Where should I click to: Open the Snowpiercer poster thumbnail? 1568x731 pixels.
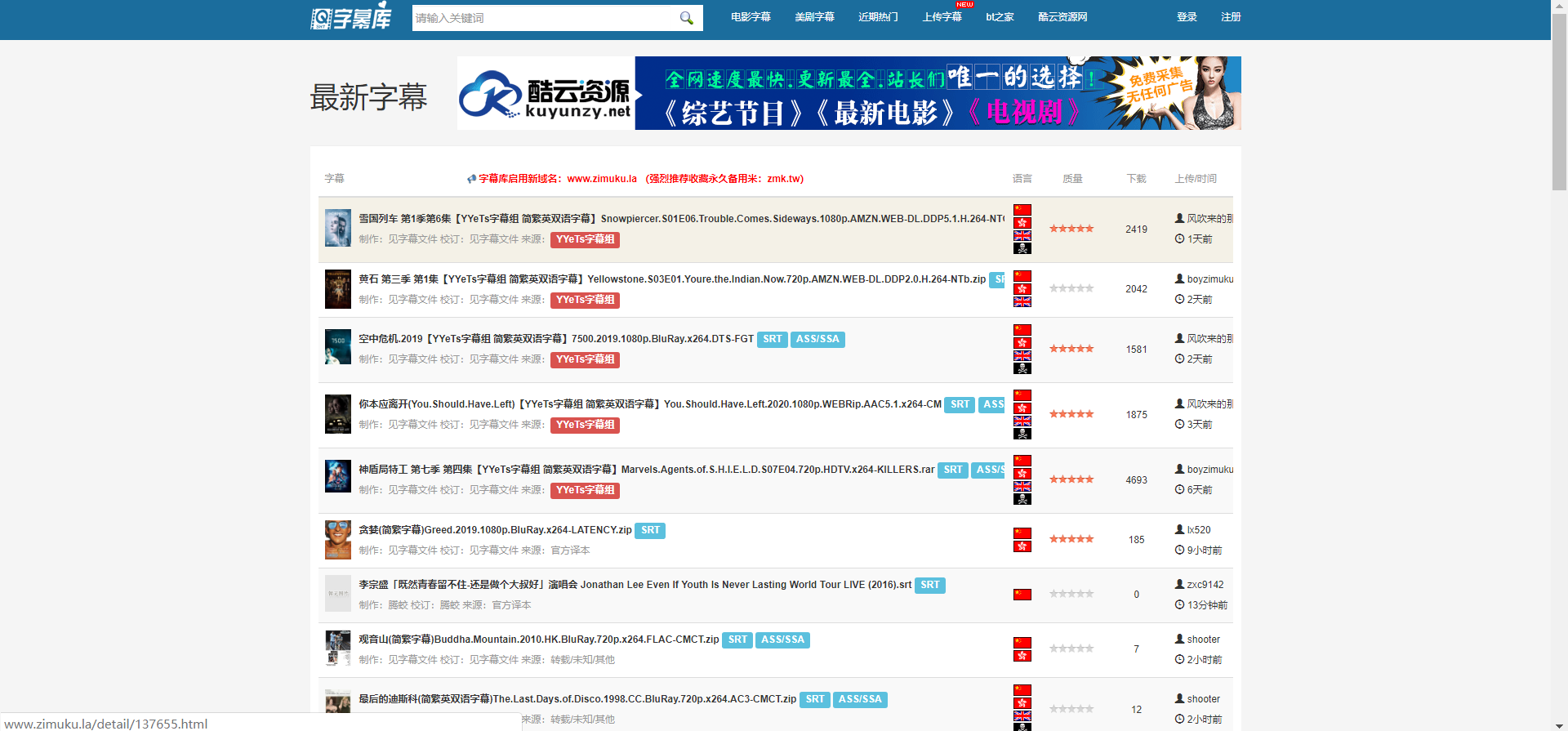pyautogui.click(x=337, y=228)
